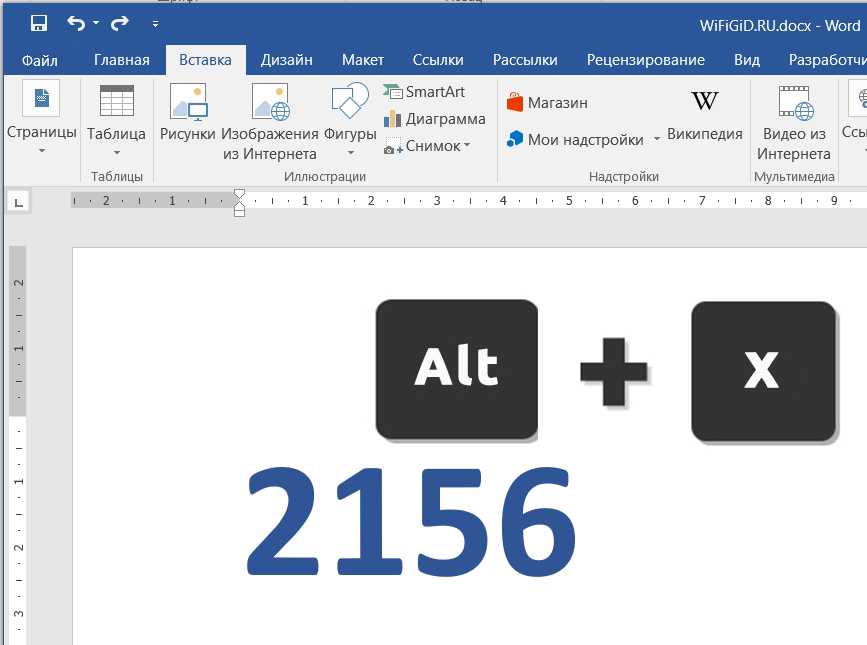867x645 pixels.
Task: Switch to the Главная tab
Action: pyautogui.click(x=121, y=60)
